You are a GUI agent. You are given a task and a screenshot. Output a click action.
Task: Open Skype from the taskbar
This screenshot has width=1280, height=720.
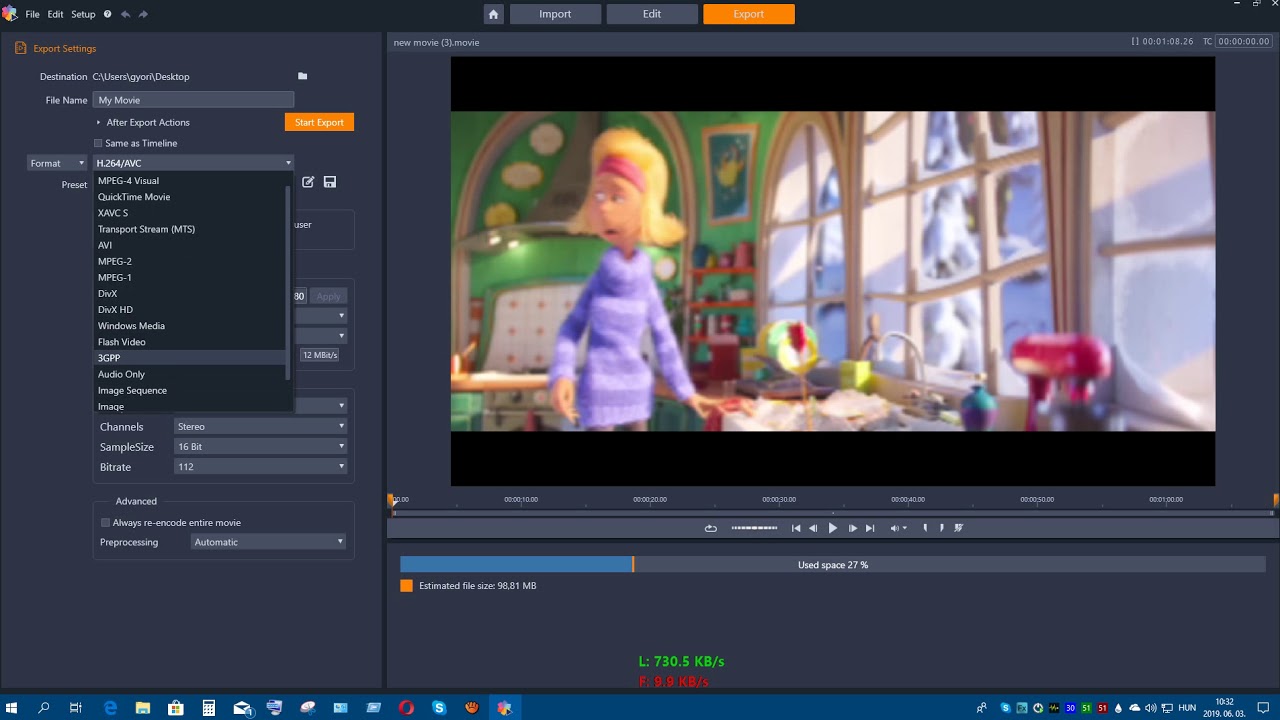click(x=439, y=708)
